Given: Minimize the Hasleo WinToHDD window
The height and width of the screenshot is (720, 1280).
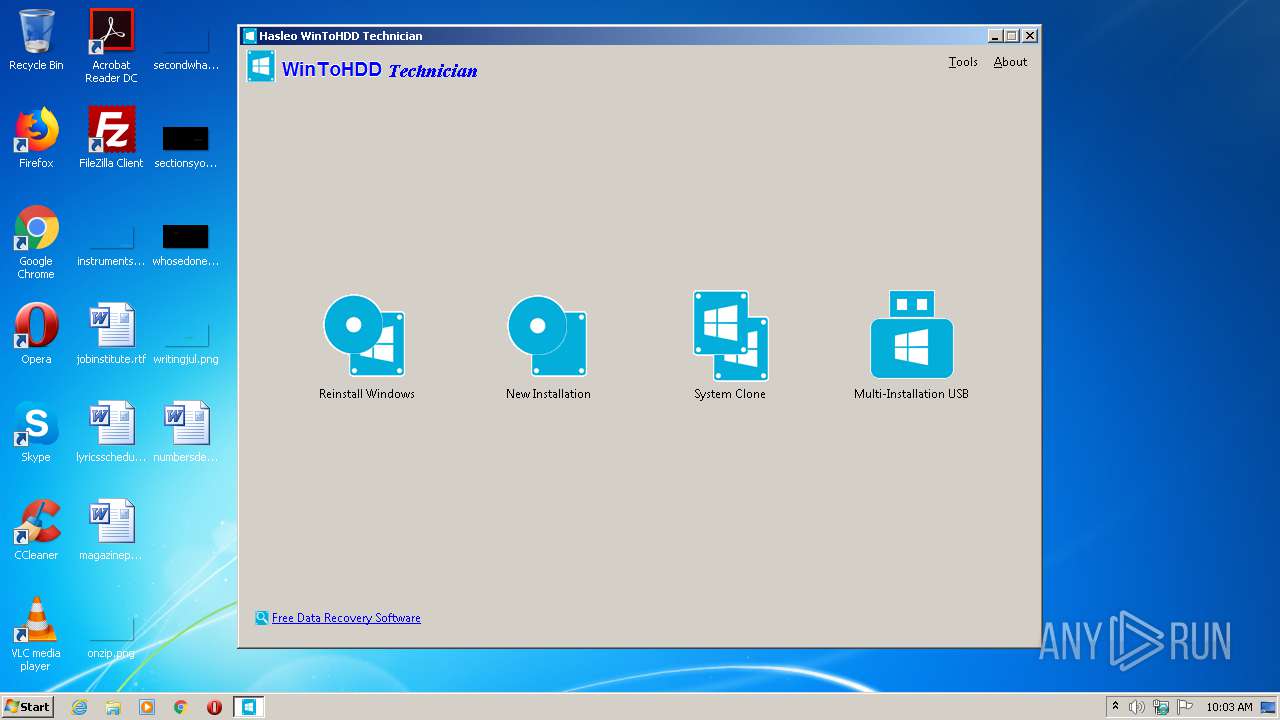Looking at the screenshot, I should [995, 36].
